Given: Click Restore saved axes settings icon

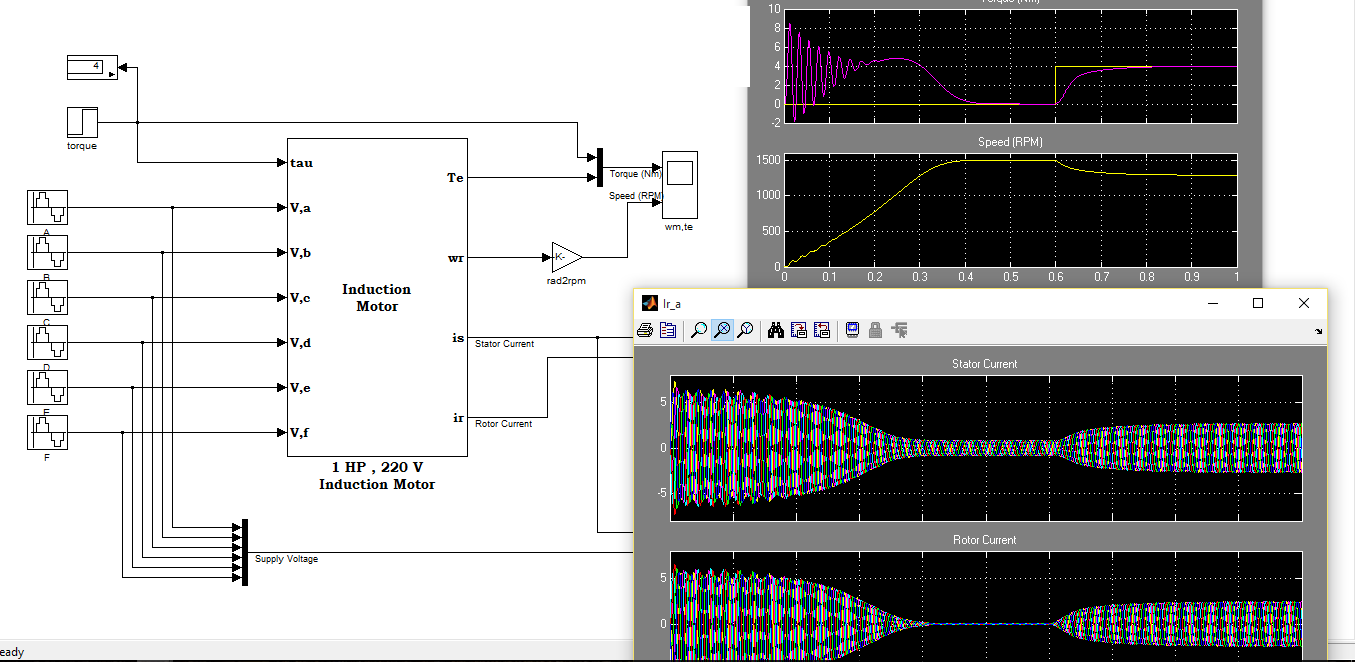Looking at the screenshot, I should pyautogui.click(x=822, y=330).
